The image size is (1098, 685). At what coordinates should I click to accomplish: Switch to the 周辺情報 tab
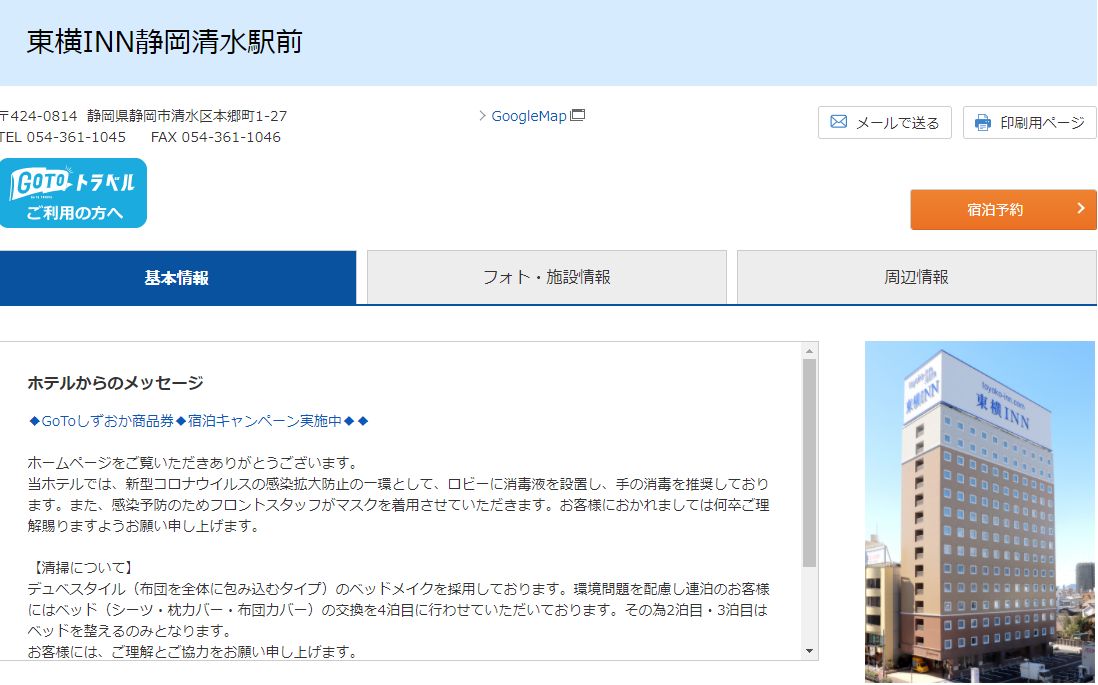click(x=917, y=277)
